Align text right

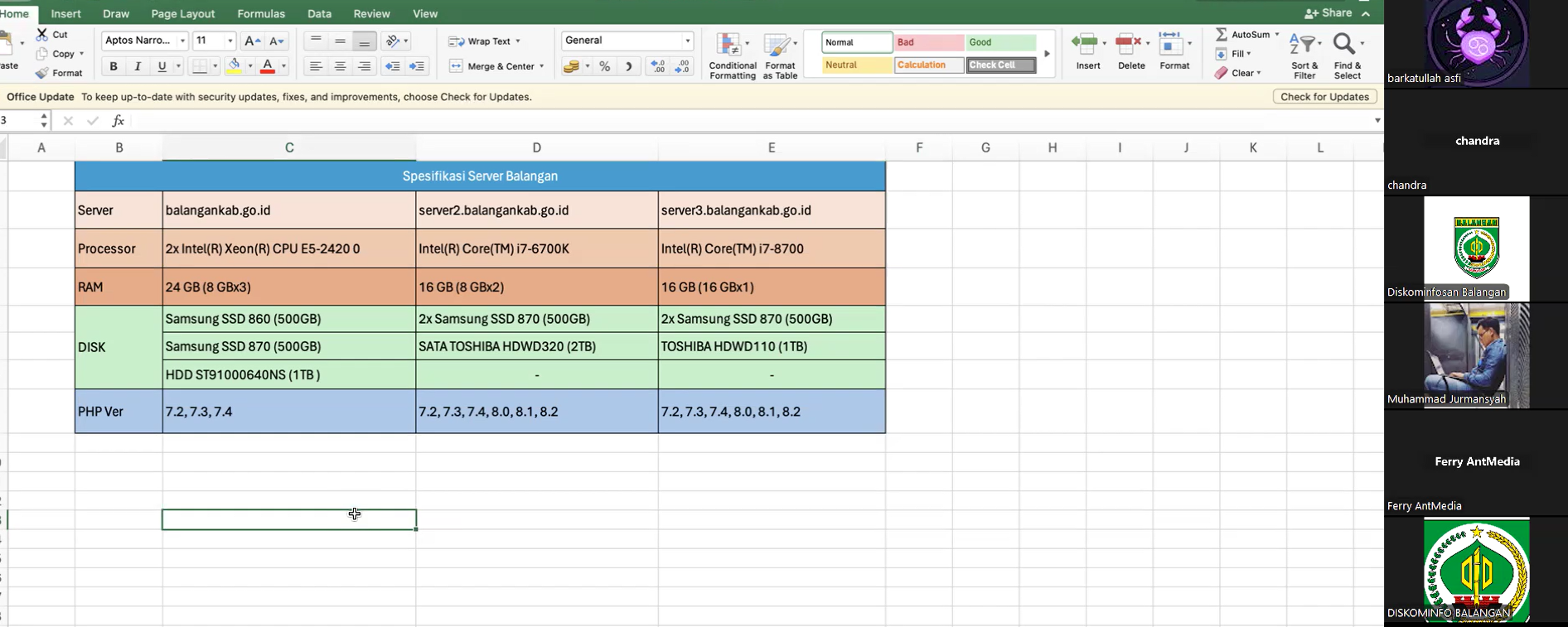pyautogui.click(x=364, y=66)
